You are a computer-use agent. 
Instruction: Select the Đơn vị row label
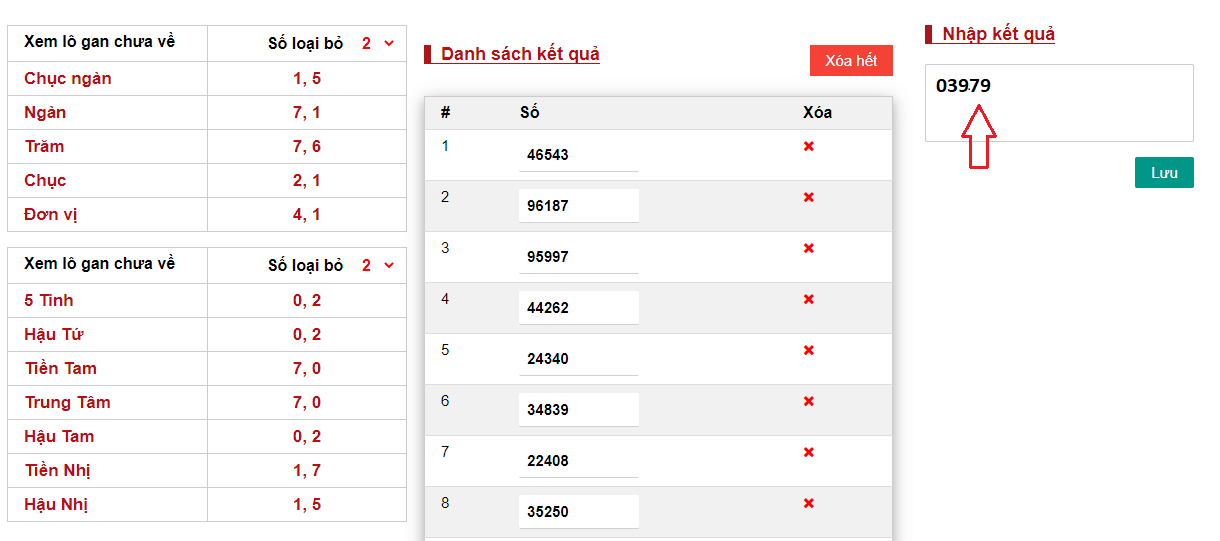pos(50,215)
